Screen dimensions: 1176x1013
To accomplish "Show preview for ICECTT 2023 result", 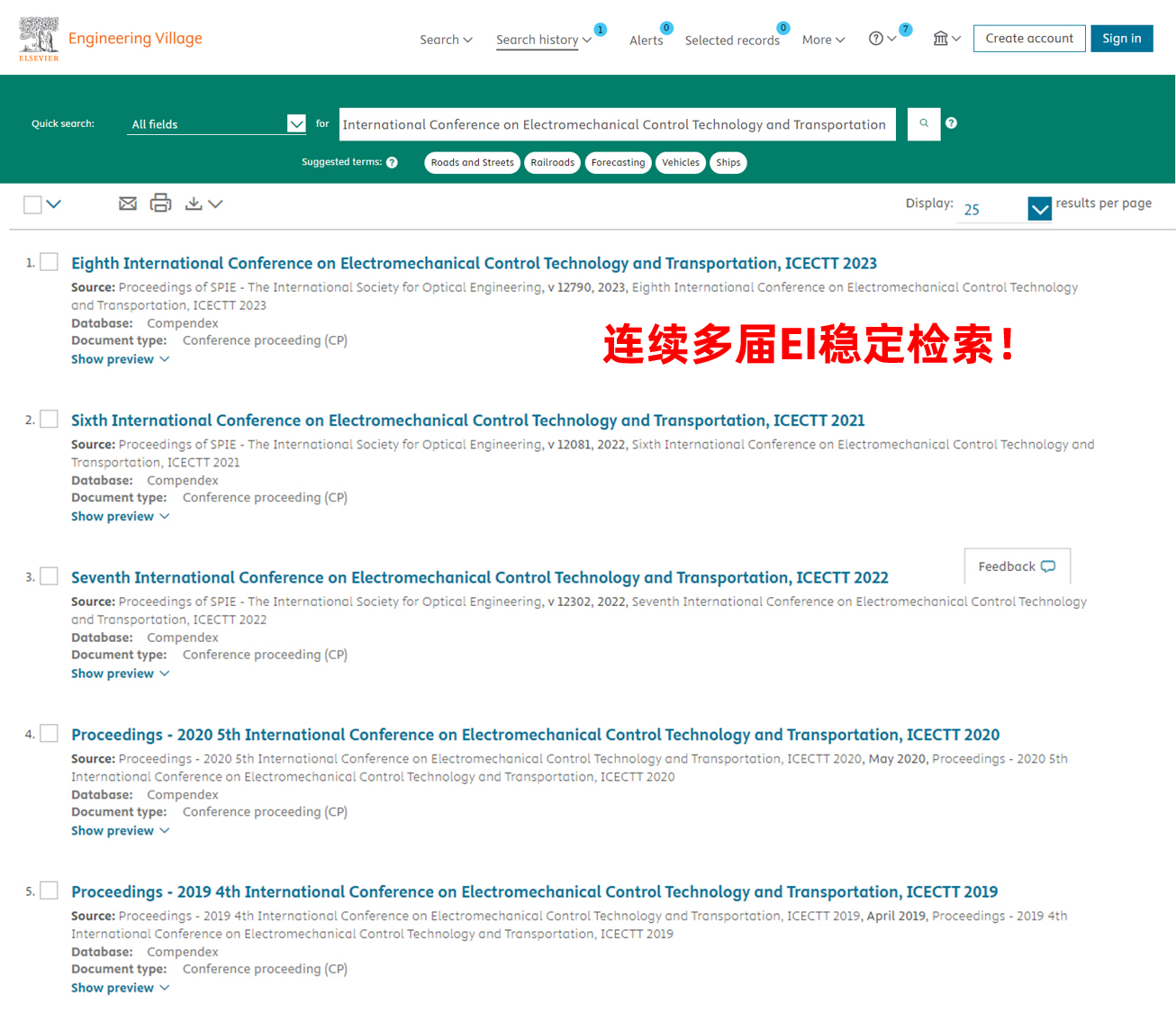I will click(120, 359).
